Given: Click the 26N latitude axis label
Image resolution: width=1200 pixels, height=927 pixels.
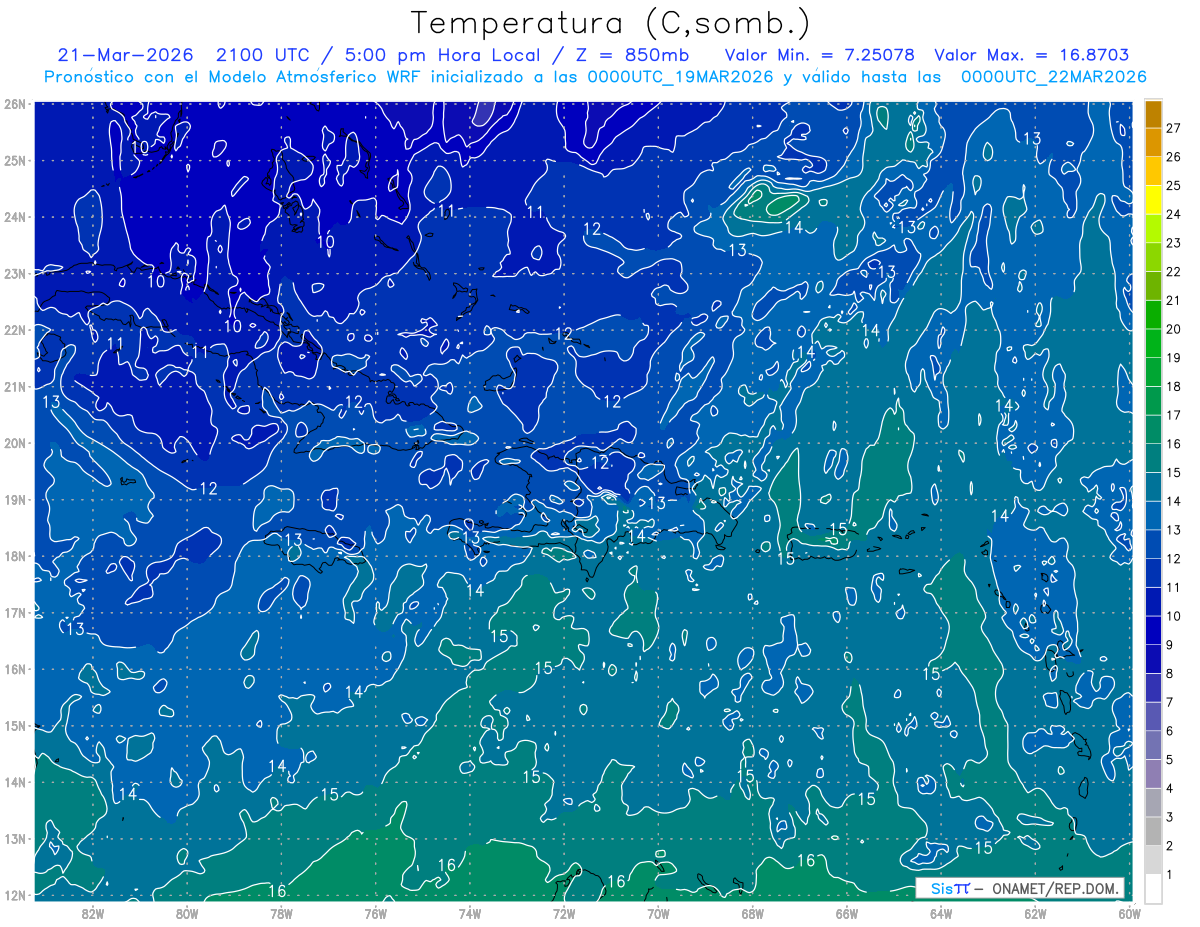Looking at the screenshot, I should (x=15, y=104).
